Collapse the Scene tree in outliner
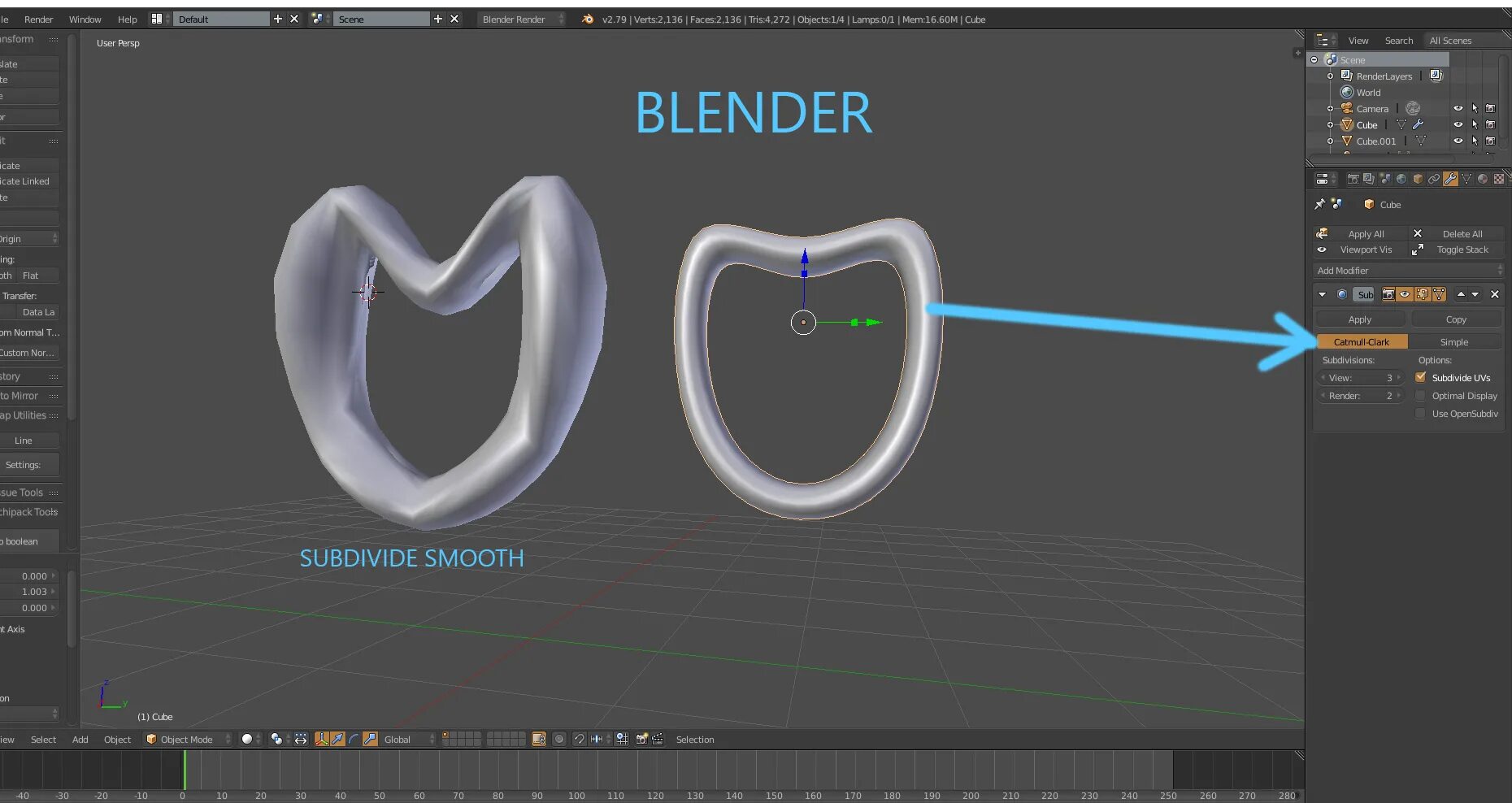The height and width of the screenshot is (803, 1512). pos(1314,60)
